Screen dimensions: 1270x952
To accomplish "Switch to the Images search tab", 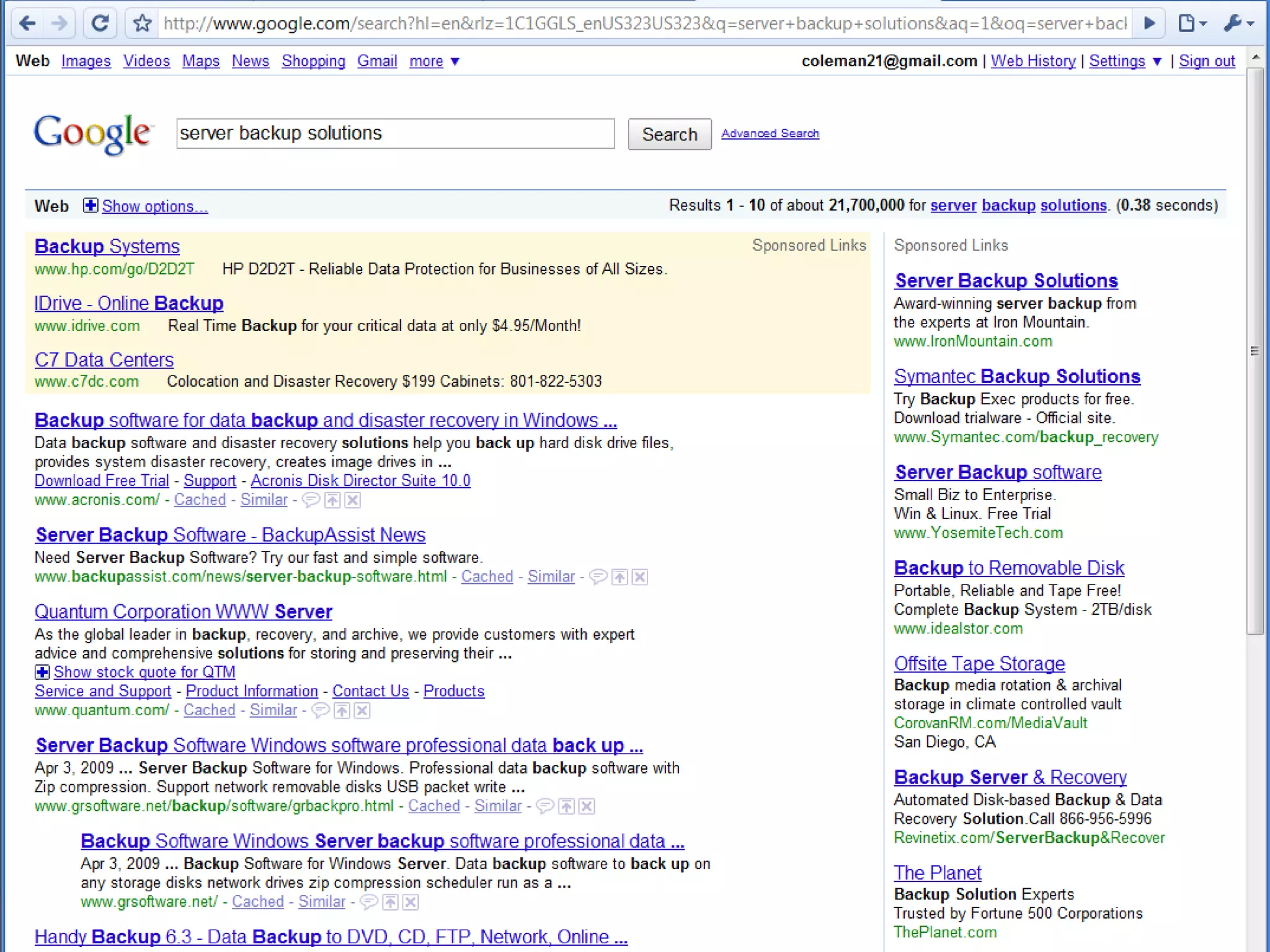I will point(86,61).
